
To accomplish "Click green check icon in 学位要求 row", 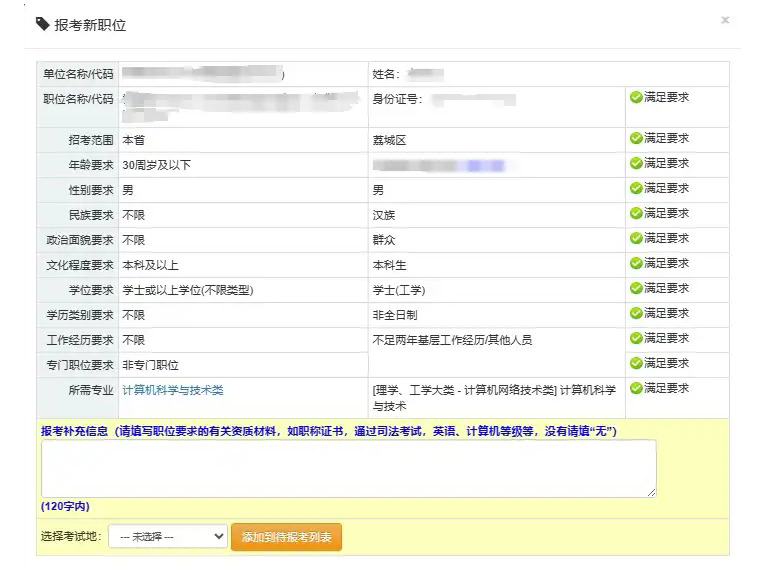I will (x=635, y=289).
